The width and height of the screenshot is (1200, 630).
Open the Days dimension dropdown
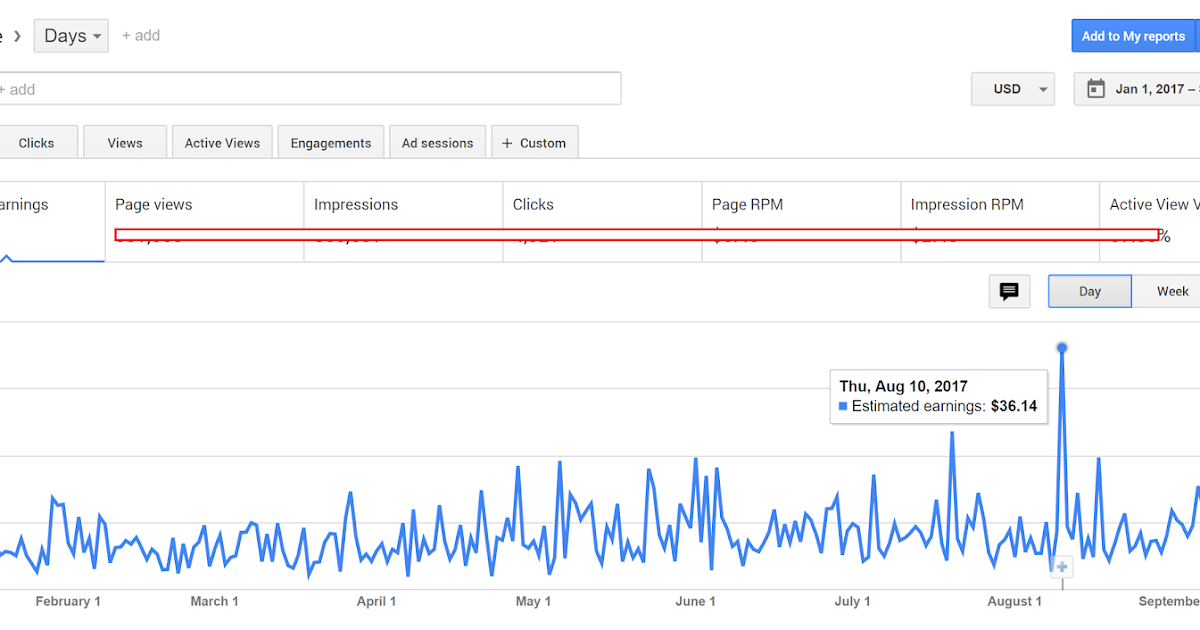[71, 36]
